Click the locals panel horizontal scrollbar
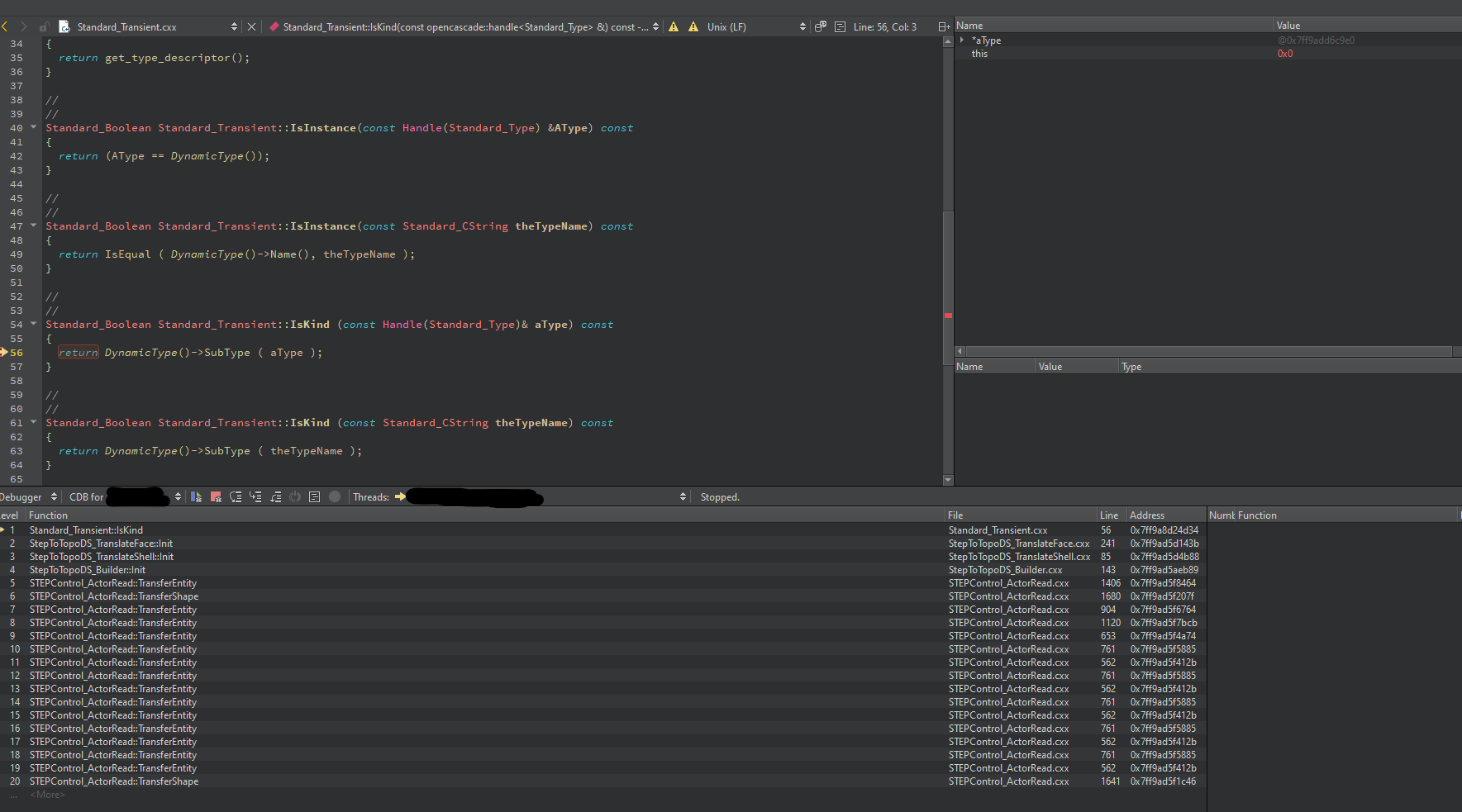The image size is (1462, 812). pyautogui.click(x=1207, y=351)
